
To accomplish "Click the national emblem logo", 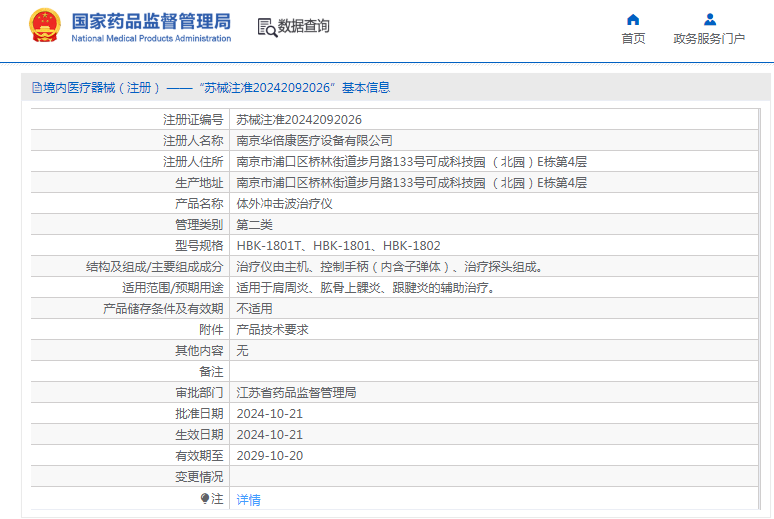I will coord(45,26).
